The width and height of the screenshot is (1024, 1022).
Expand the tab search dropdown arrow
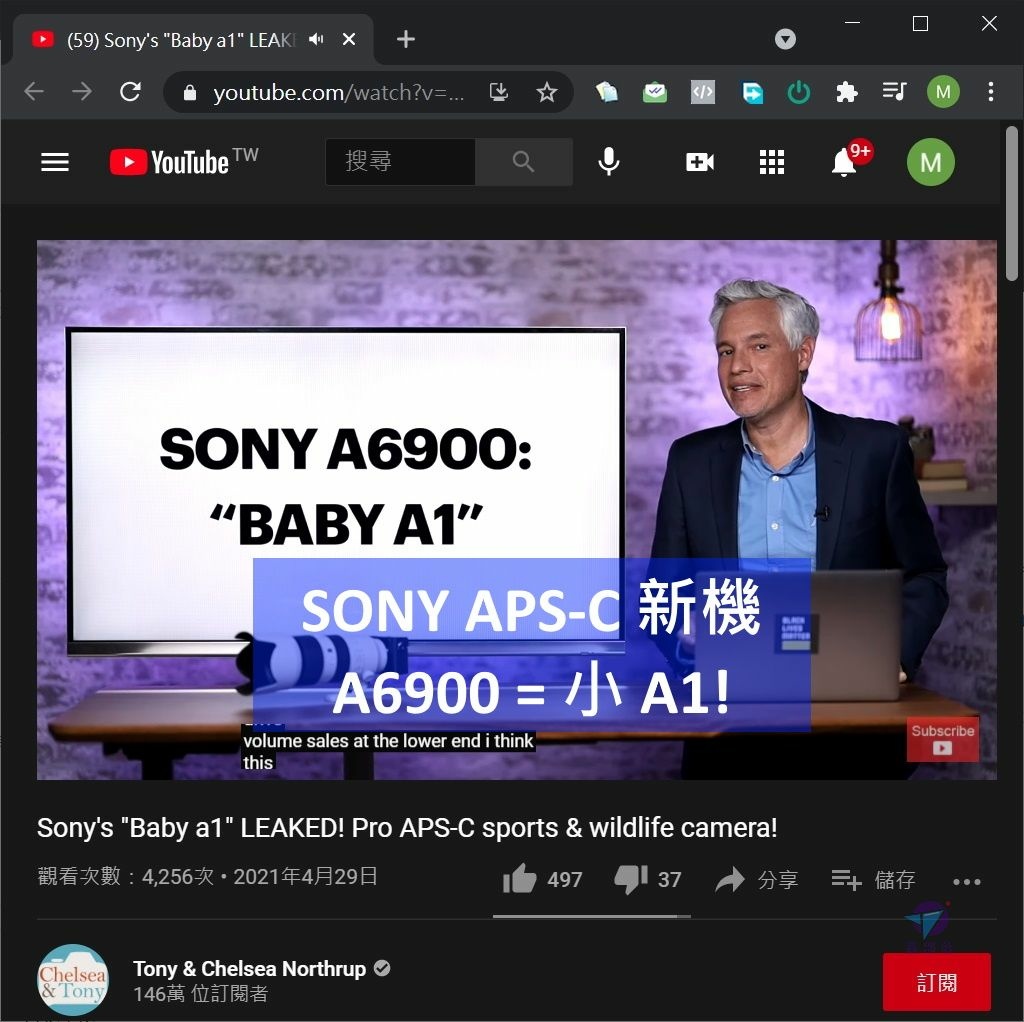click(x=785, y=39)
